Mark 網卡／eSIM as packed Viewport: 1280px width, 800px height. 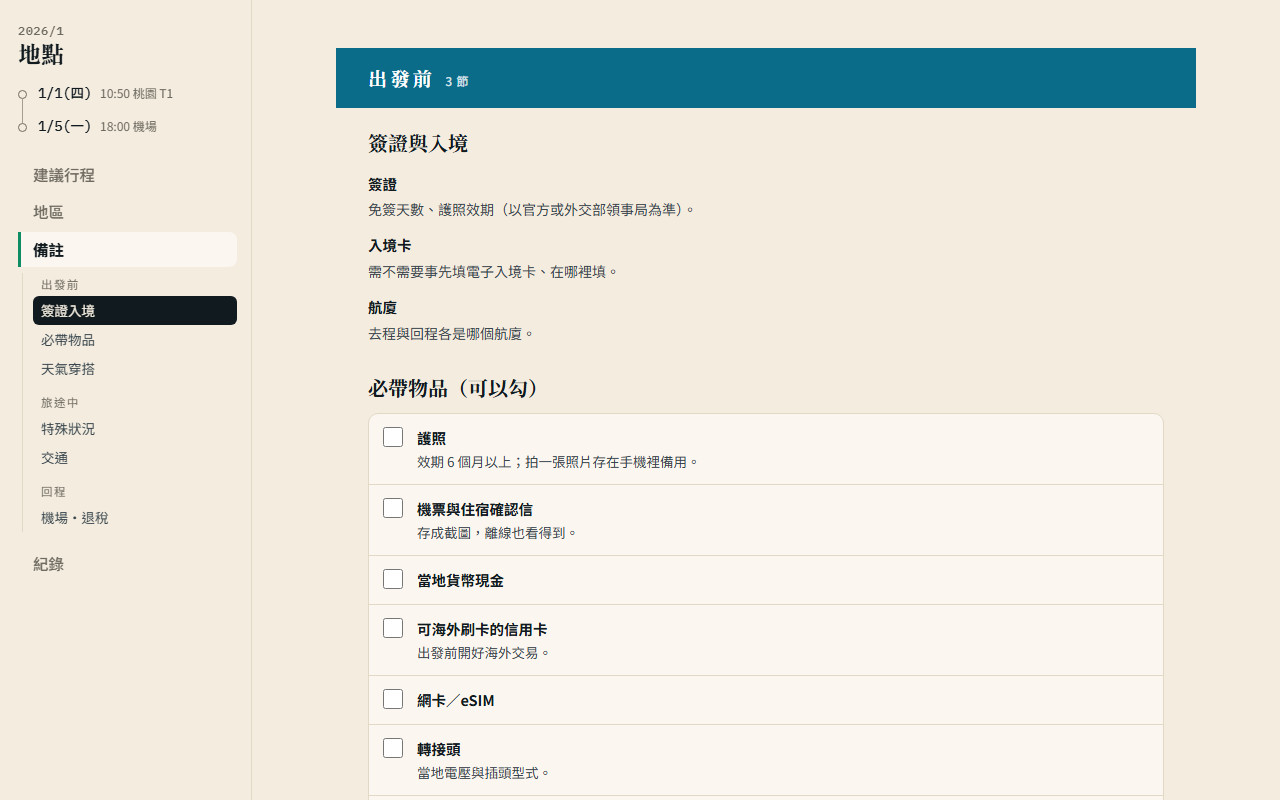point(393,699)
